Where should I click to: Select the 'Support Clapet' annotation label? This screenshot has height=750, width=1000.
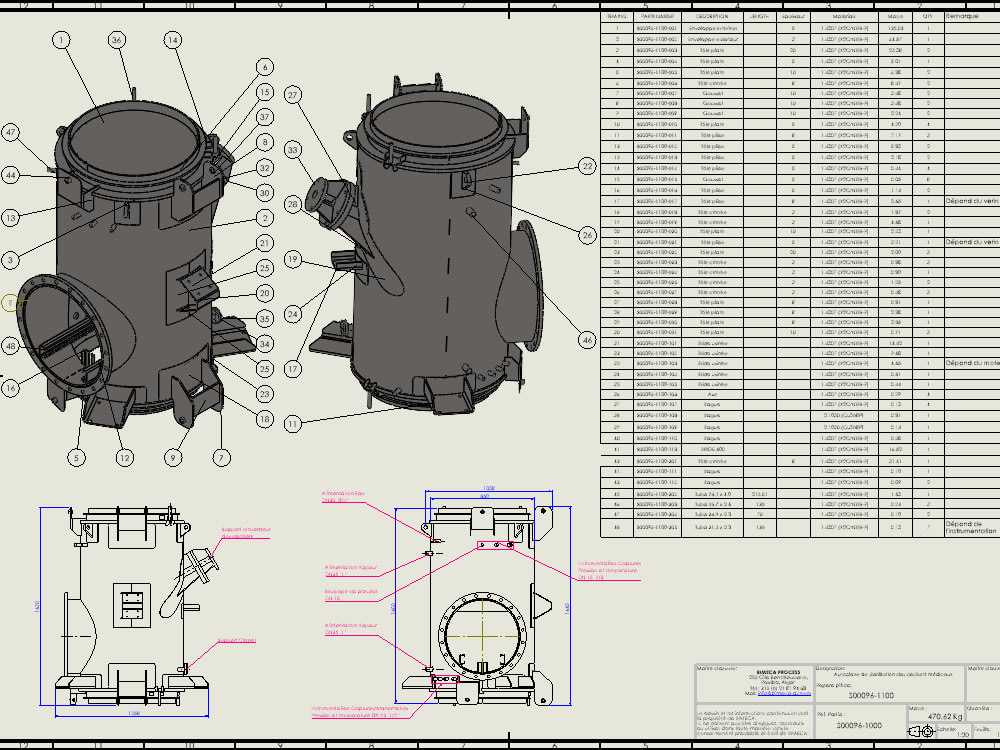(x=236, y=639)
